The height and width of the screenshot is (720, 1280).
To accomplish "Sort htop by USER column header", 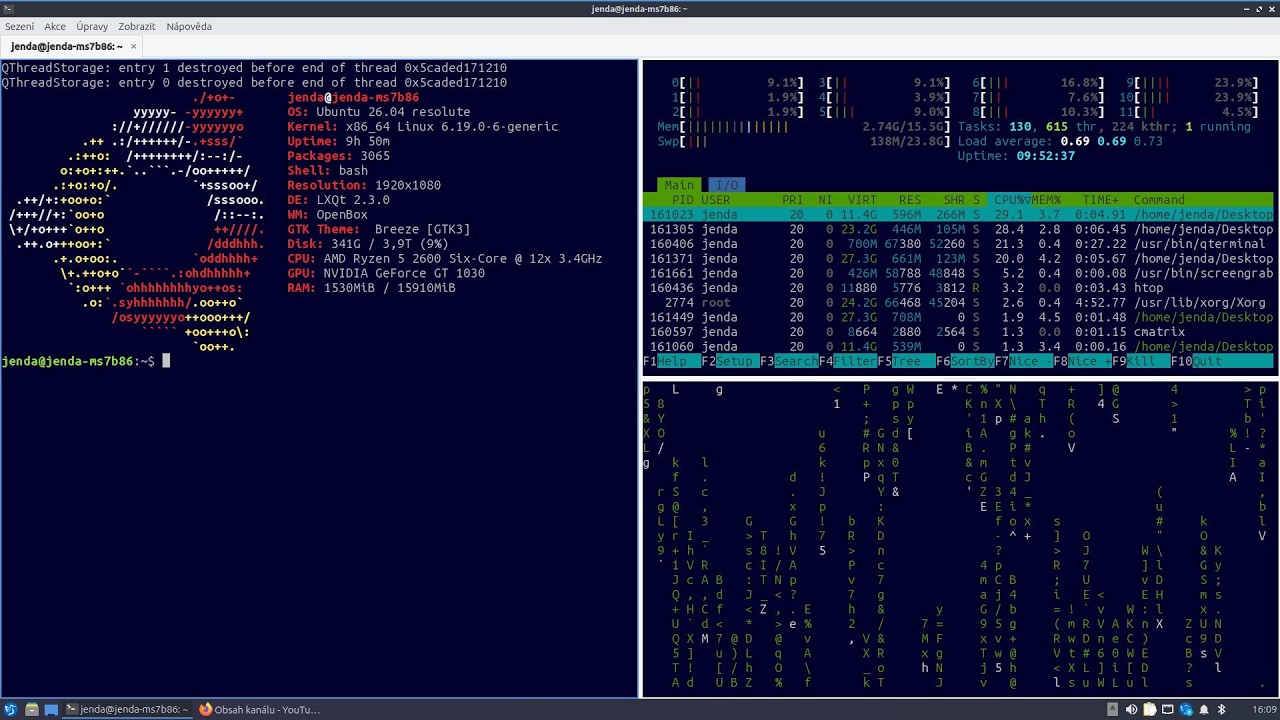I will (716, 200).
